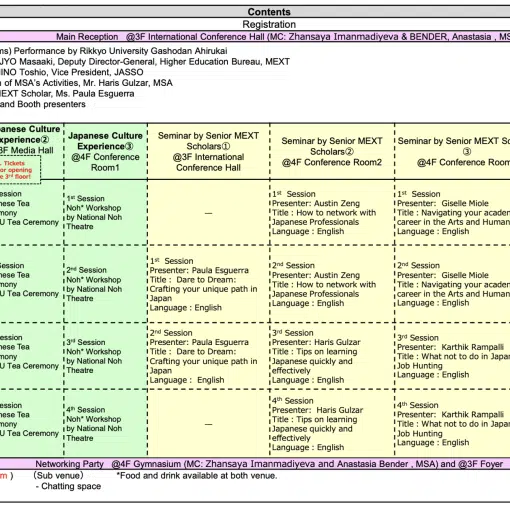Click Haris Gulzar 4th Session cell
This screenshot has height=510, width=510.
click(x=332, y=423)
